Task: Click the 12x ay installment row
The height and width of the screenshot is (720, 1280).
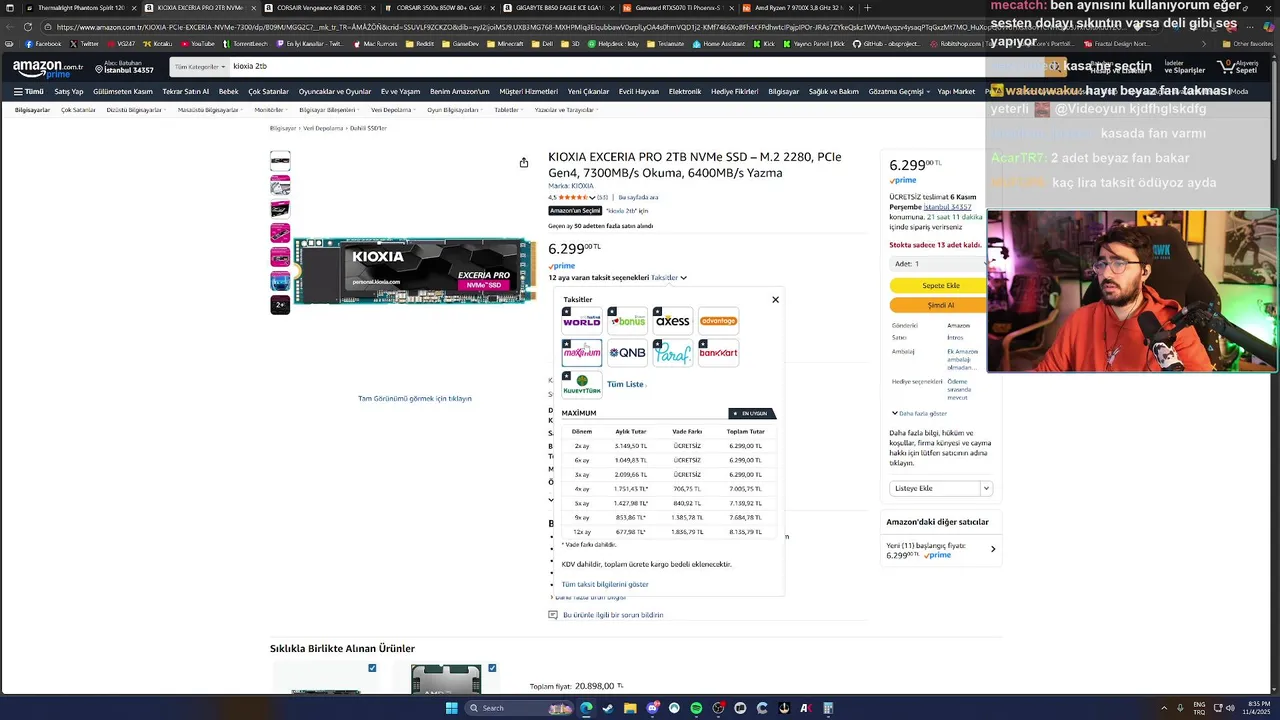Action: (668, 532)
